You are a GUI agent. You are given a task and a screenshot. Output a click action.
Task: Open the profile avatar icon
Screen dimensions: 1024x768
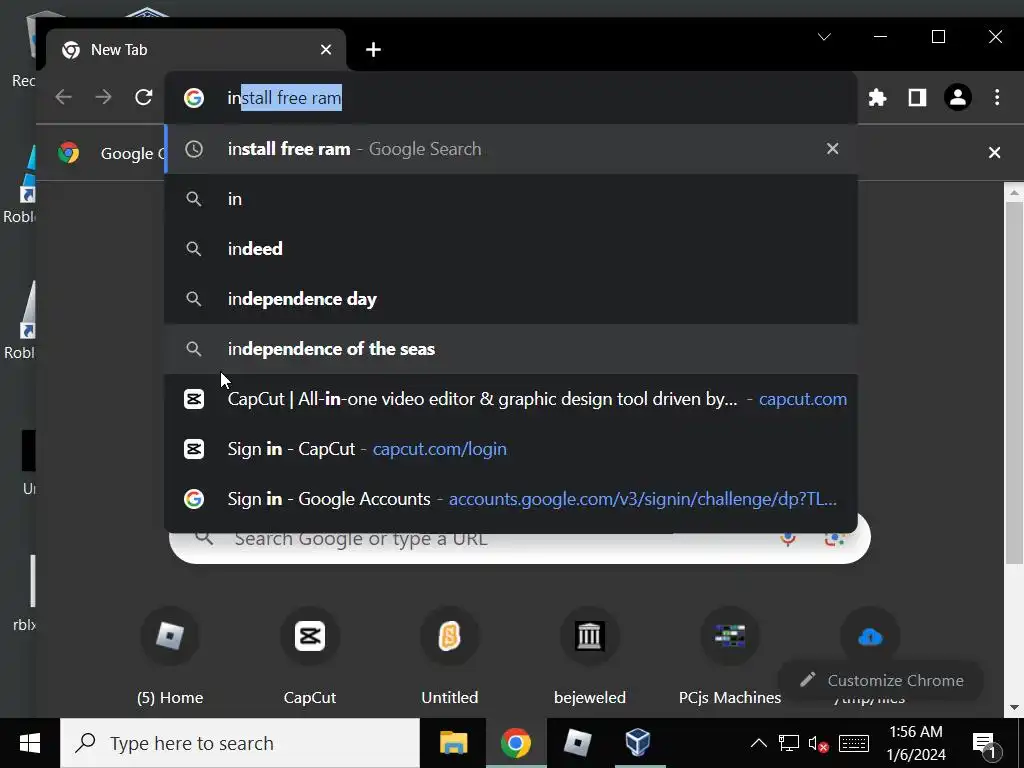957,98
